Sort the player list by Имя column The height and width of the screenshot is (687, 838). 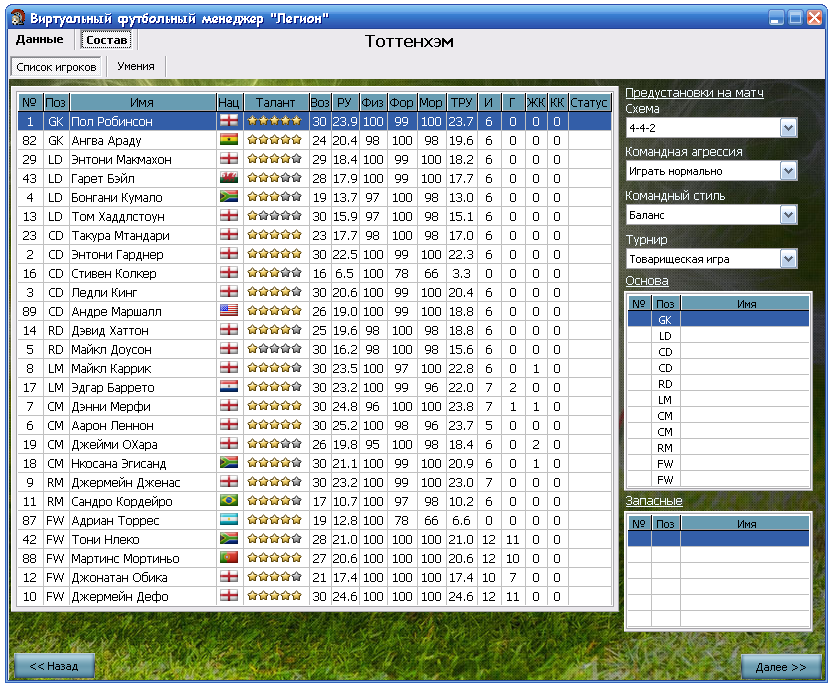[x=142, y=102]
